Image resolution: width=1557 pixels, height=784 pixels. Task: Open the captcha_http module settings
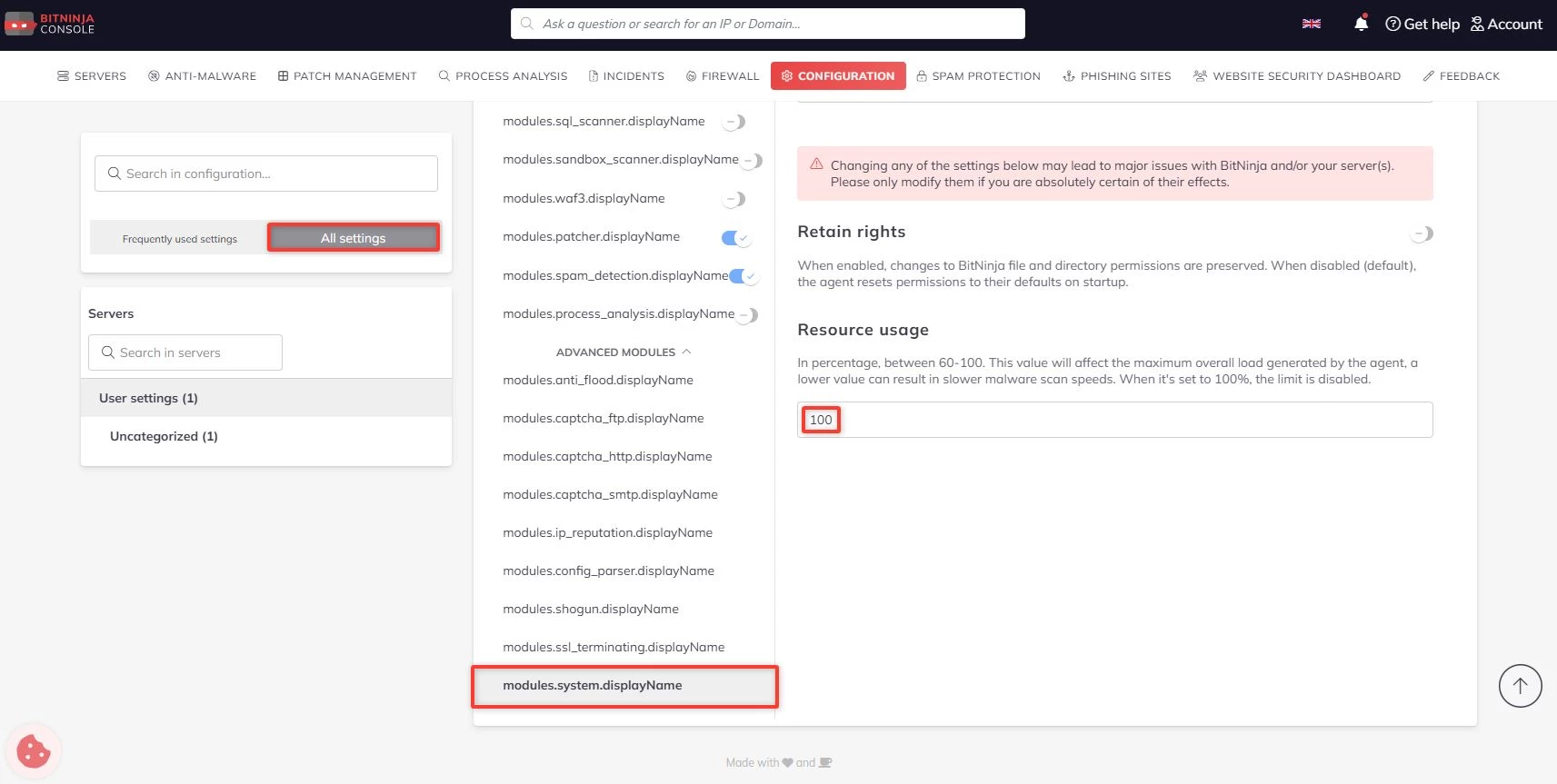(x=607, y=457)
